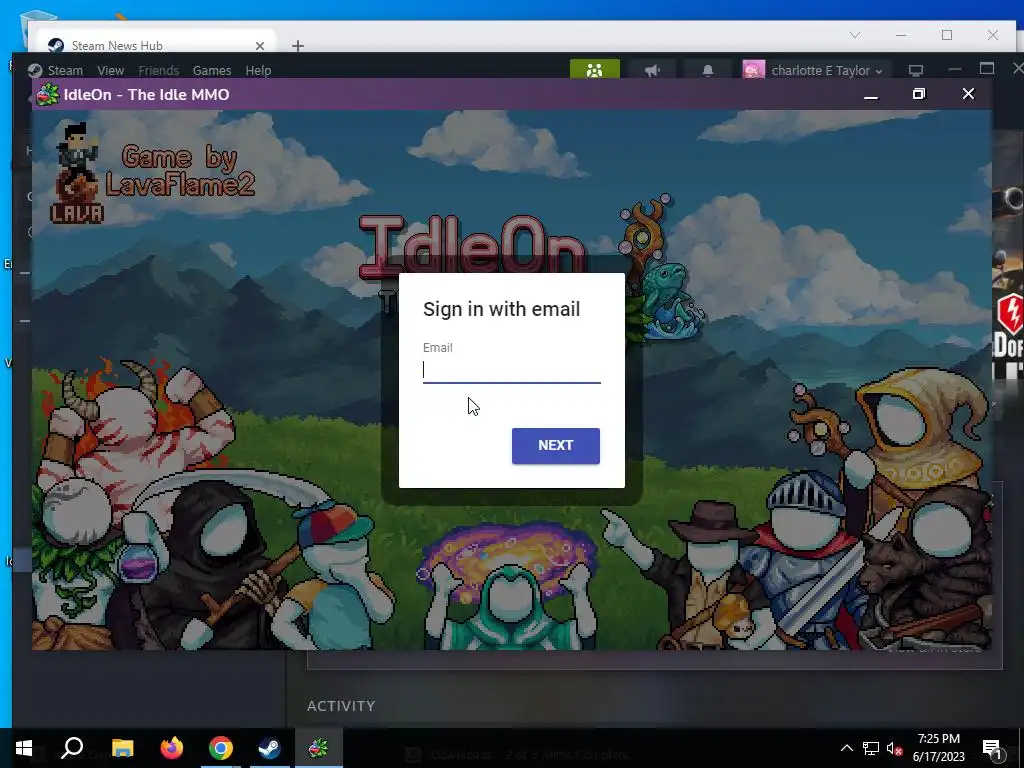Image resolution: width=1024 pixels, height=768 pixels.
Task: Launch Firefox from the taskbar
Action: tap(171, 748)
